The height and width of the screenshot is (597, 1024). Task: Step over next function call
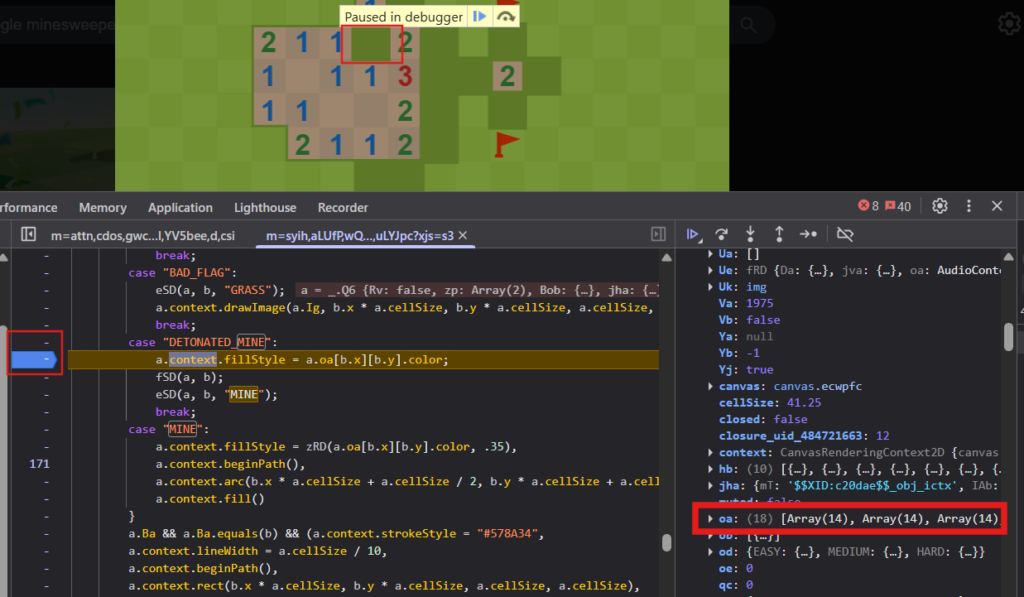click(722, 236)
